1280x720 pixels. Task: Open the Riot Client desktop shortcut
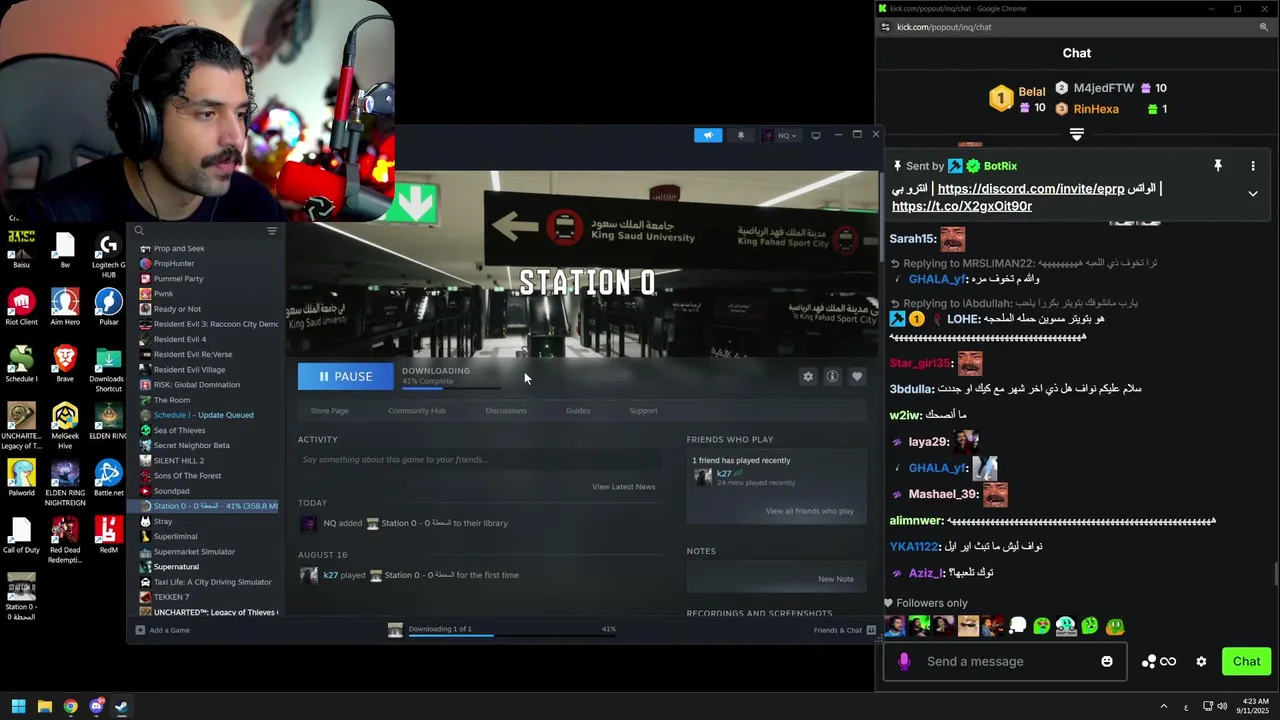[21, 307]
